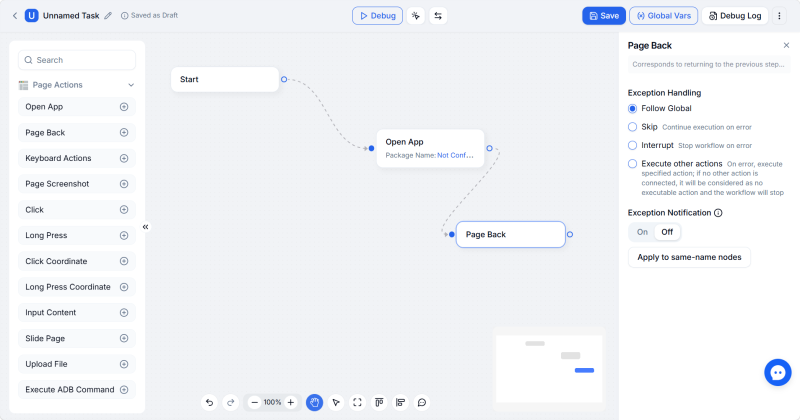This screenshot has width=800, height=420.
Task: Click Apply to same-name nodes
Action: point(689,257)
